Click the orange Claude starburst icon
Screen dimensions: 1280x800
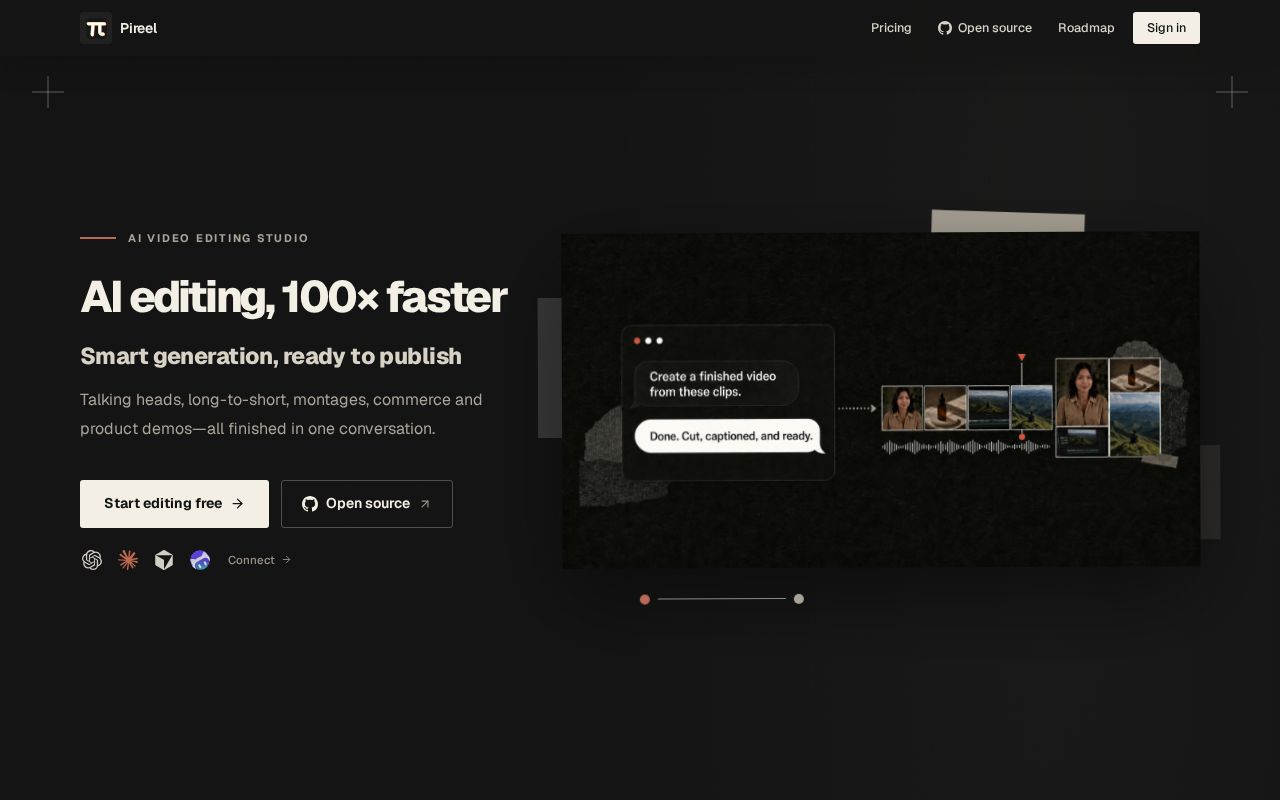pos(128,560)
